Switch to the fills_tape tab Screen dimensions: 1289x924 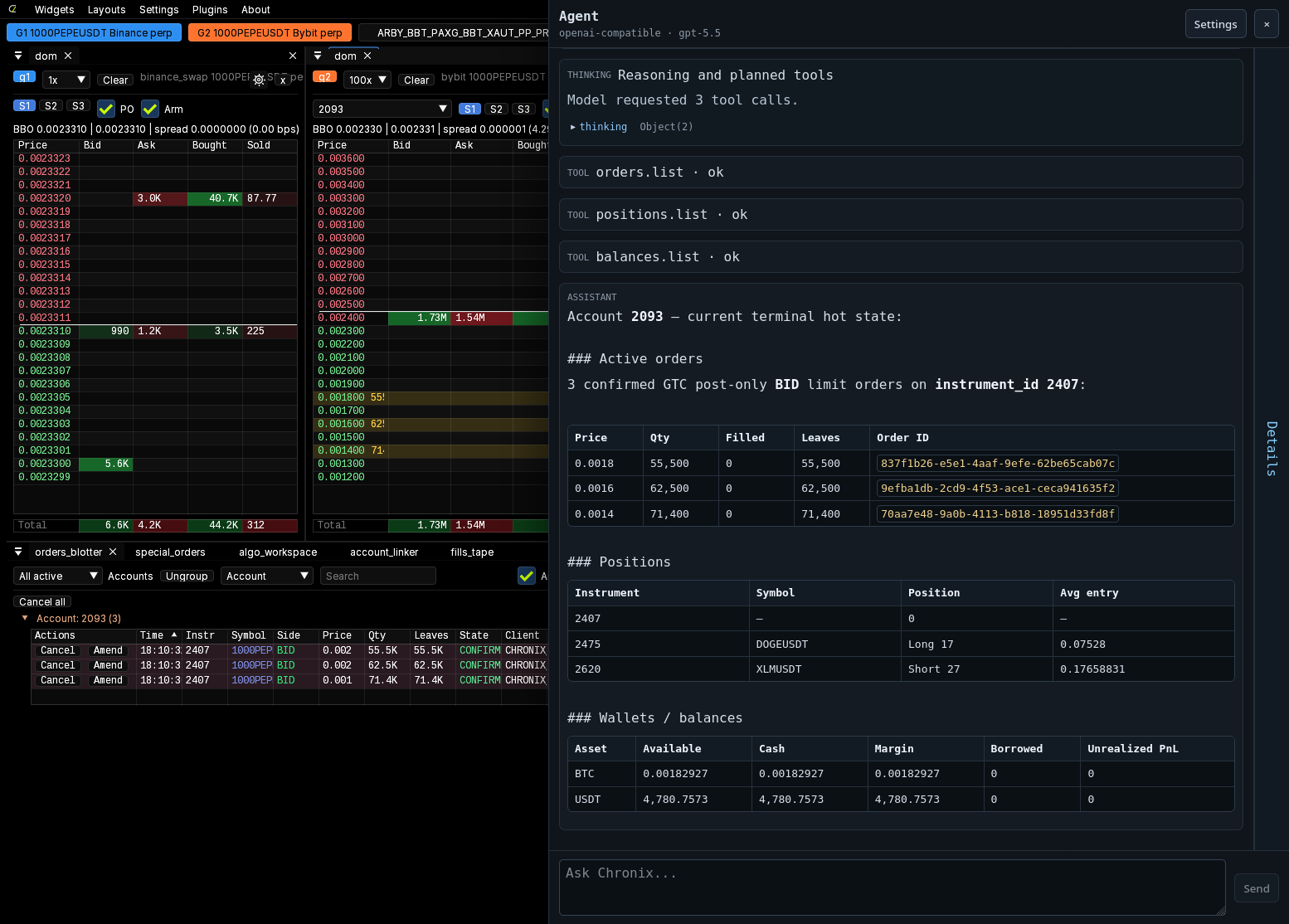click(x=472, y=552)
